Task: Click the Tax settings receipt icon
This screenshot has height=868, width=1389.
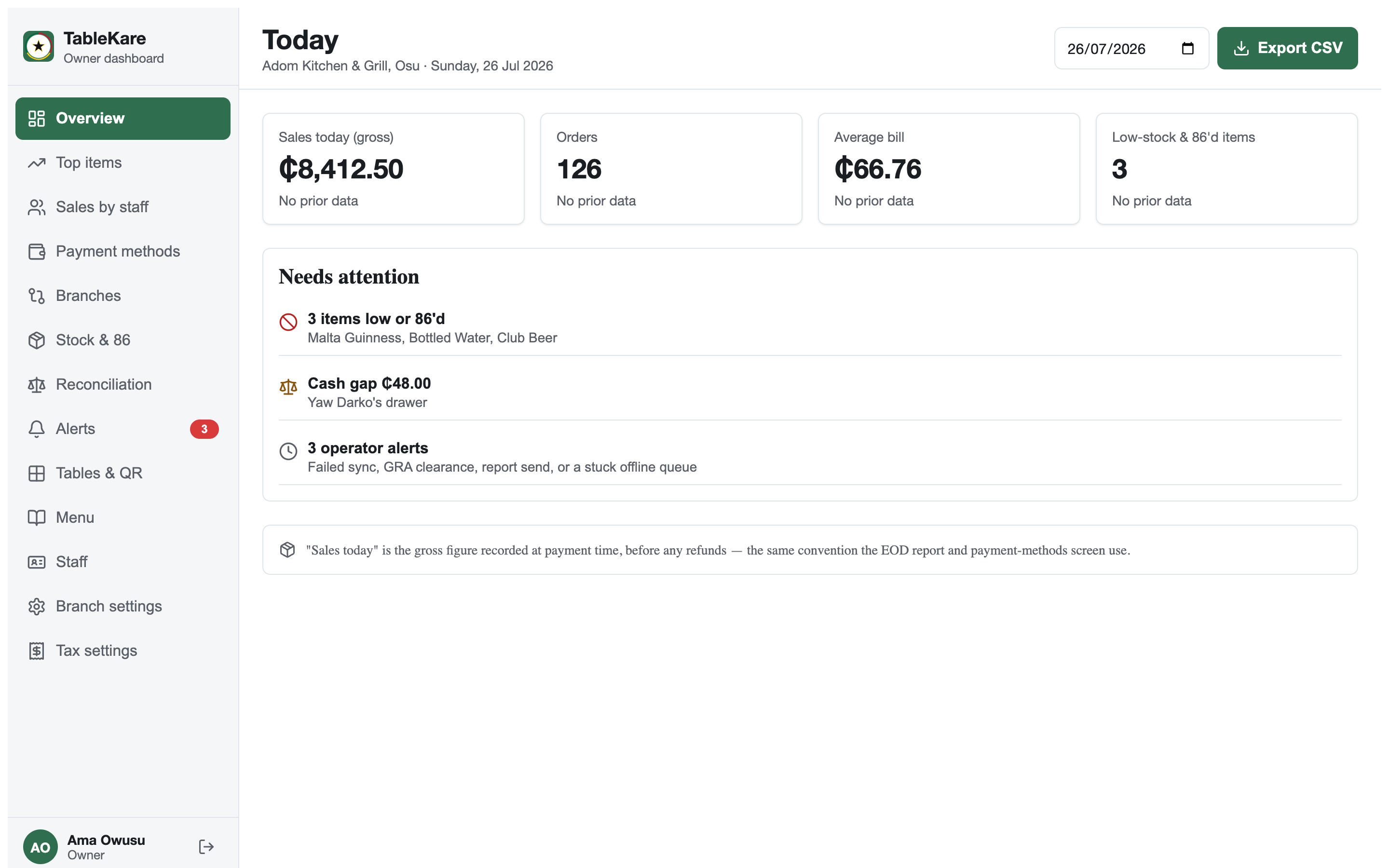Action: pos(37,651)
